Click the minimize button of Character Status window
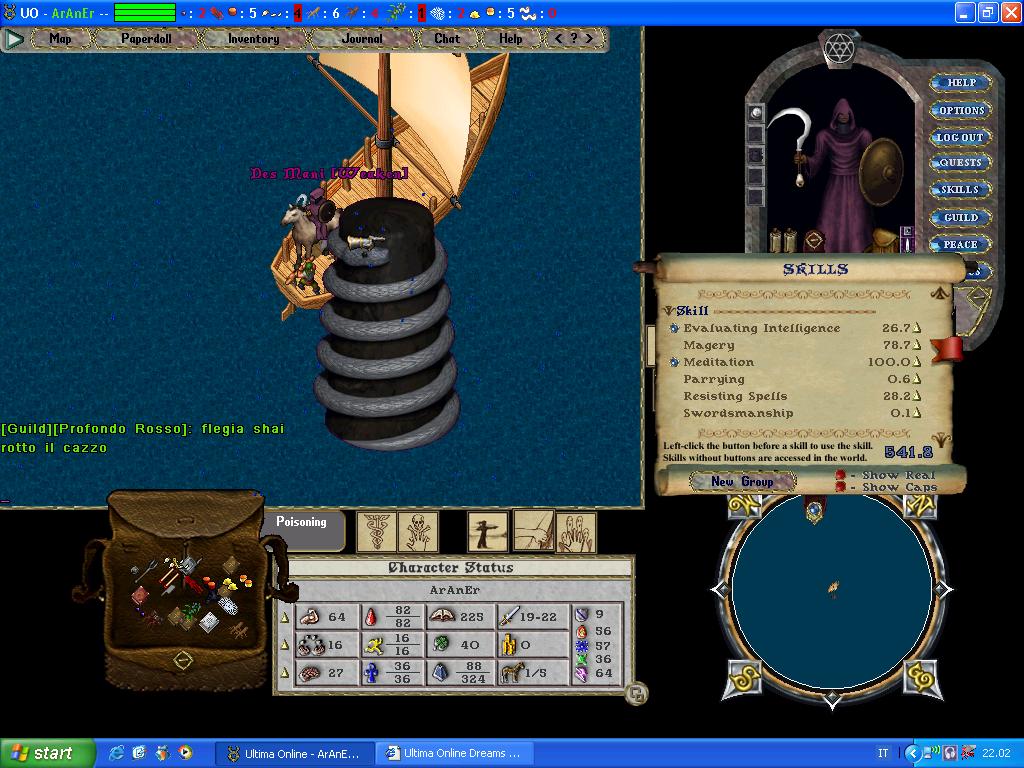The width and height of the screenshot is (1024, 768). pos(637,693)
